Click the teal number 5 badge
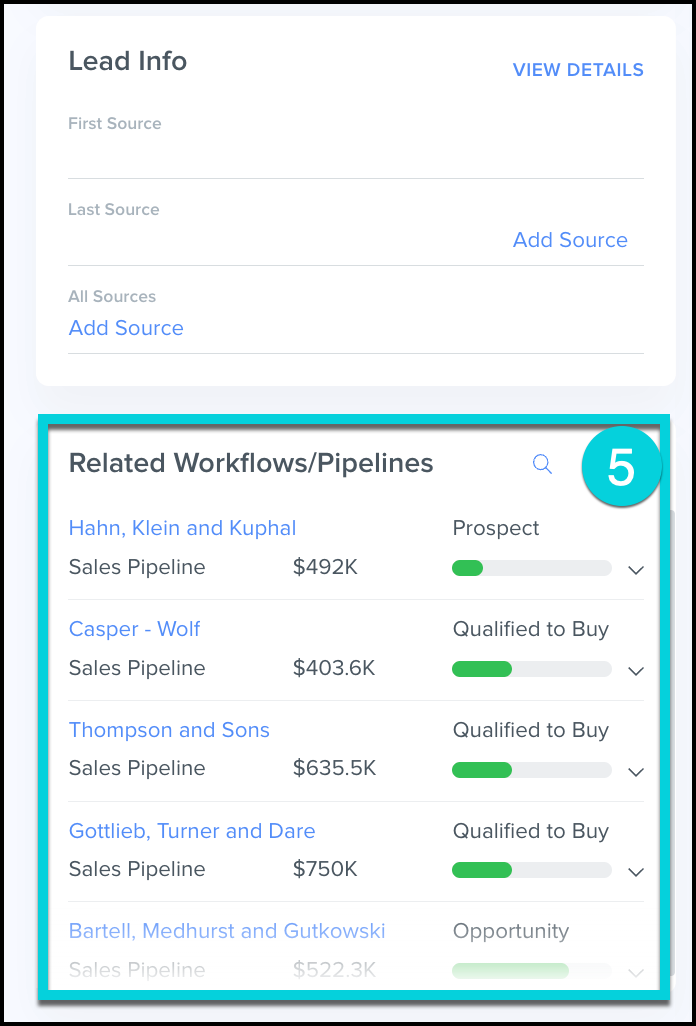Image resolution: width=696 pixels, height=1026 pixels. [621, 468]
